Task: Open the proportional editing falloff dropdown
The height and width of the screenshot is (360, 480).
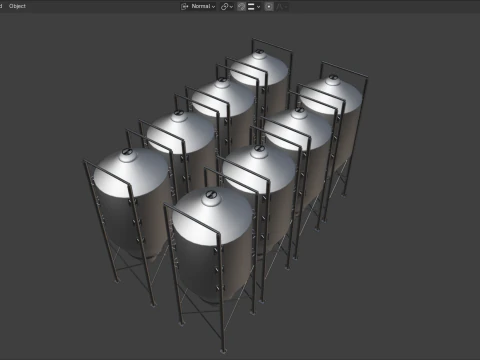Action: [282, 6]
